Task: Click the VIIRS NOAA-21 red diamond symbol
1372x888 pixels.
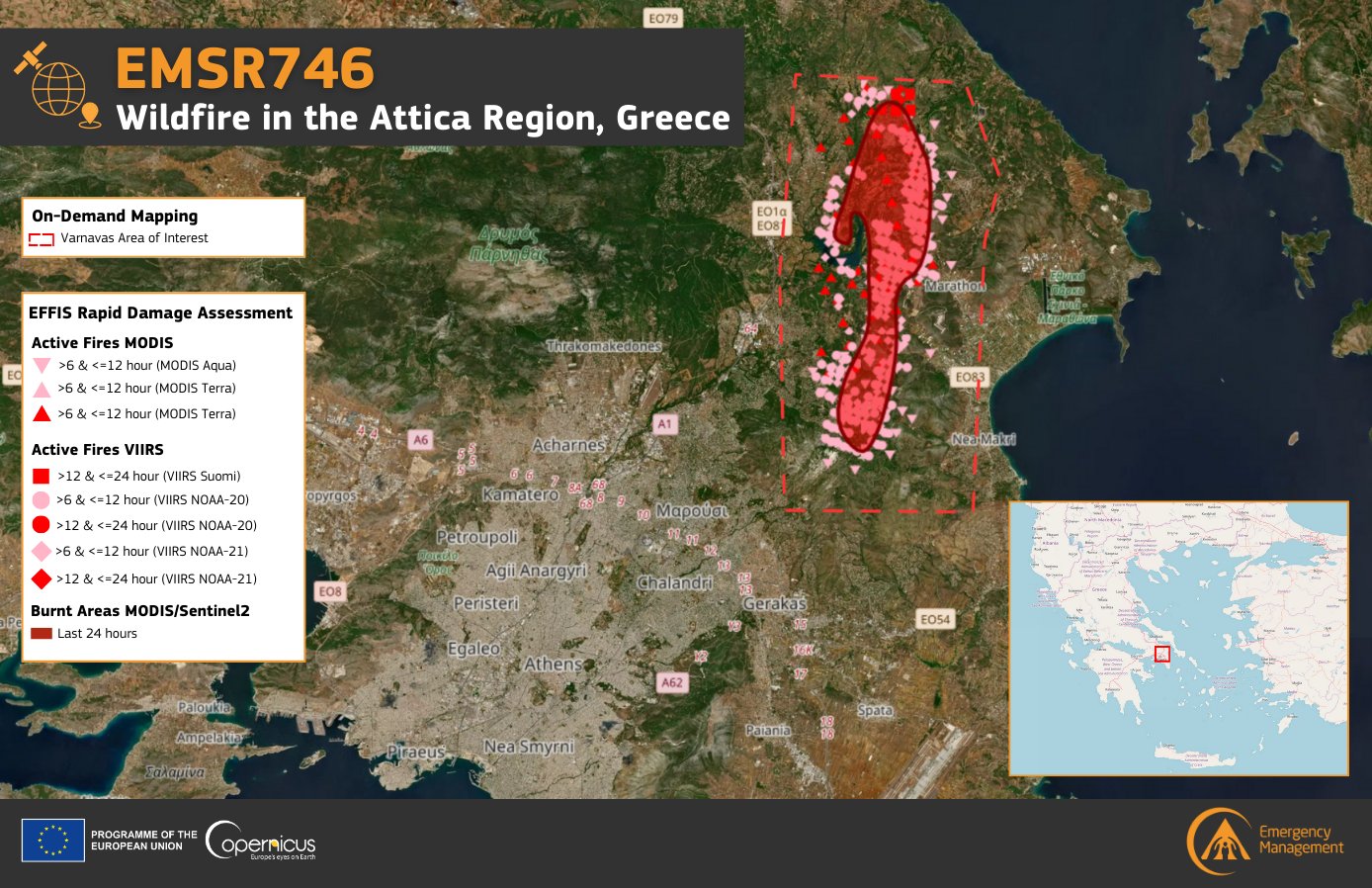Action: tap(41, 577)
